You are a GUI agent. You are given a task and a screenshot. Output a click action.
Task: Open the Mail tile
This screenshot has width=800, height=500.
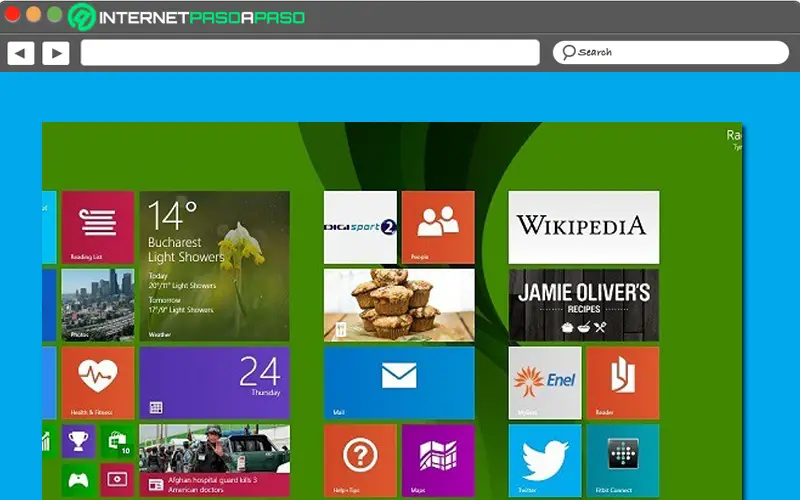(x=399, y=383)
